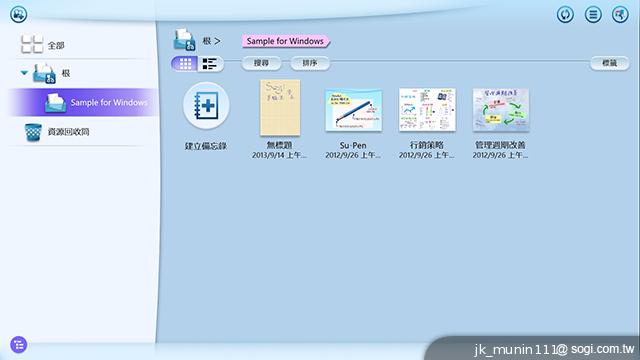Click the import icon in top-left corner
This screenshot has height=360, width=640.
[x=18, y=14]
